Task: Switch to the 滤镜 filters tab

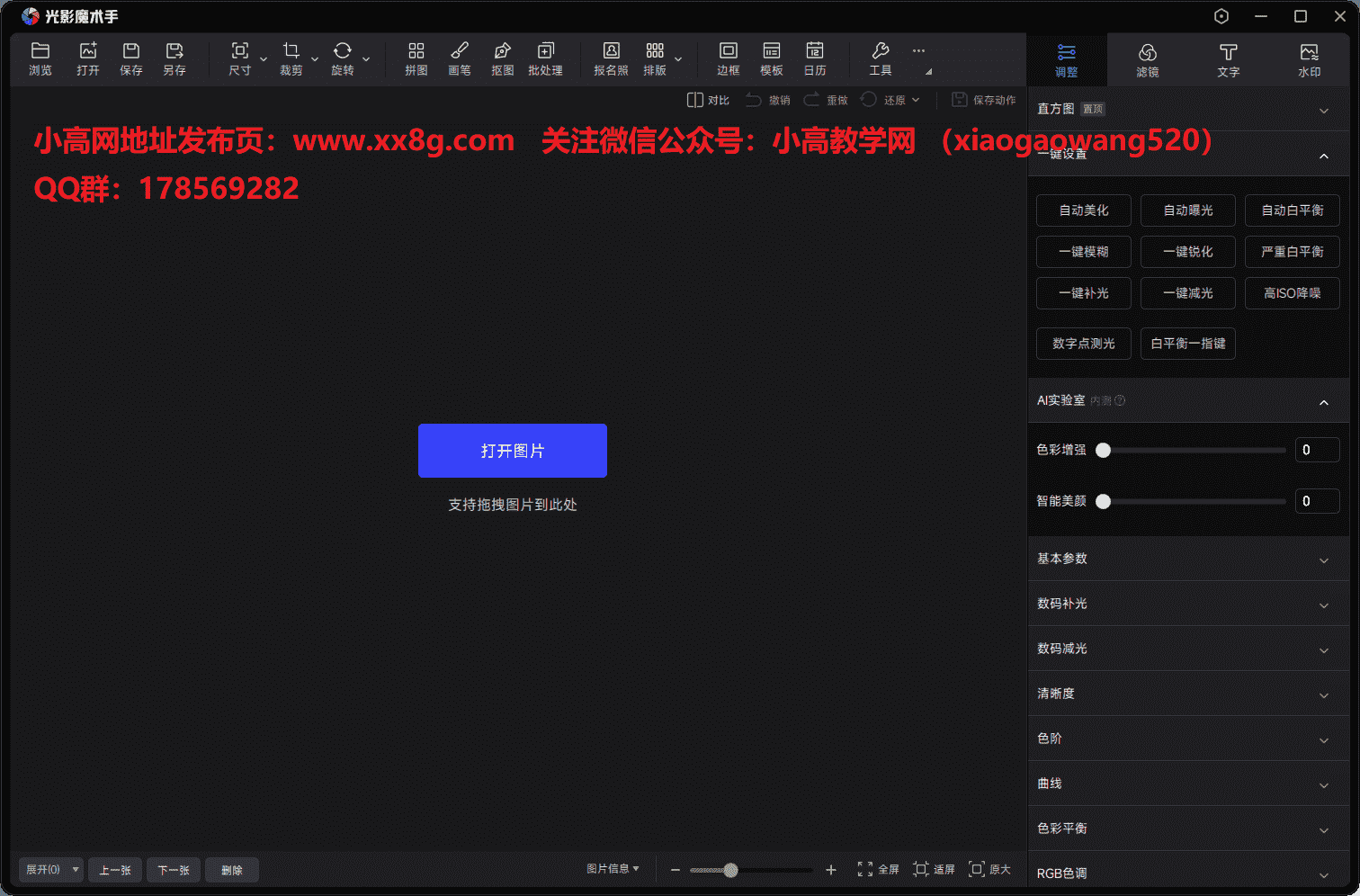Action: coord(1148,59)
